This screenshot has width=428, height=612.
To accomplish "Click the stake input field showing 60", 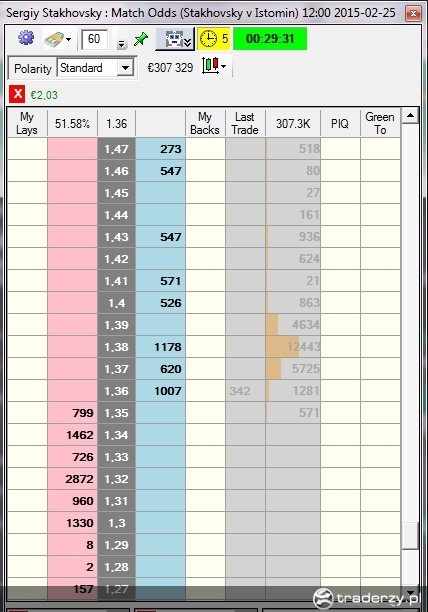I will (94, 39).
